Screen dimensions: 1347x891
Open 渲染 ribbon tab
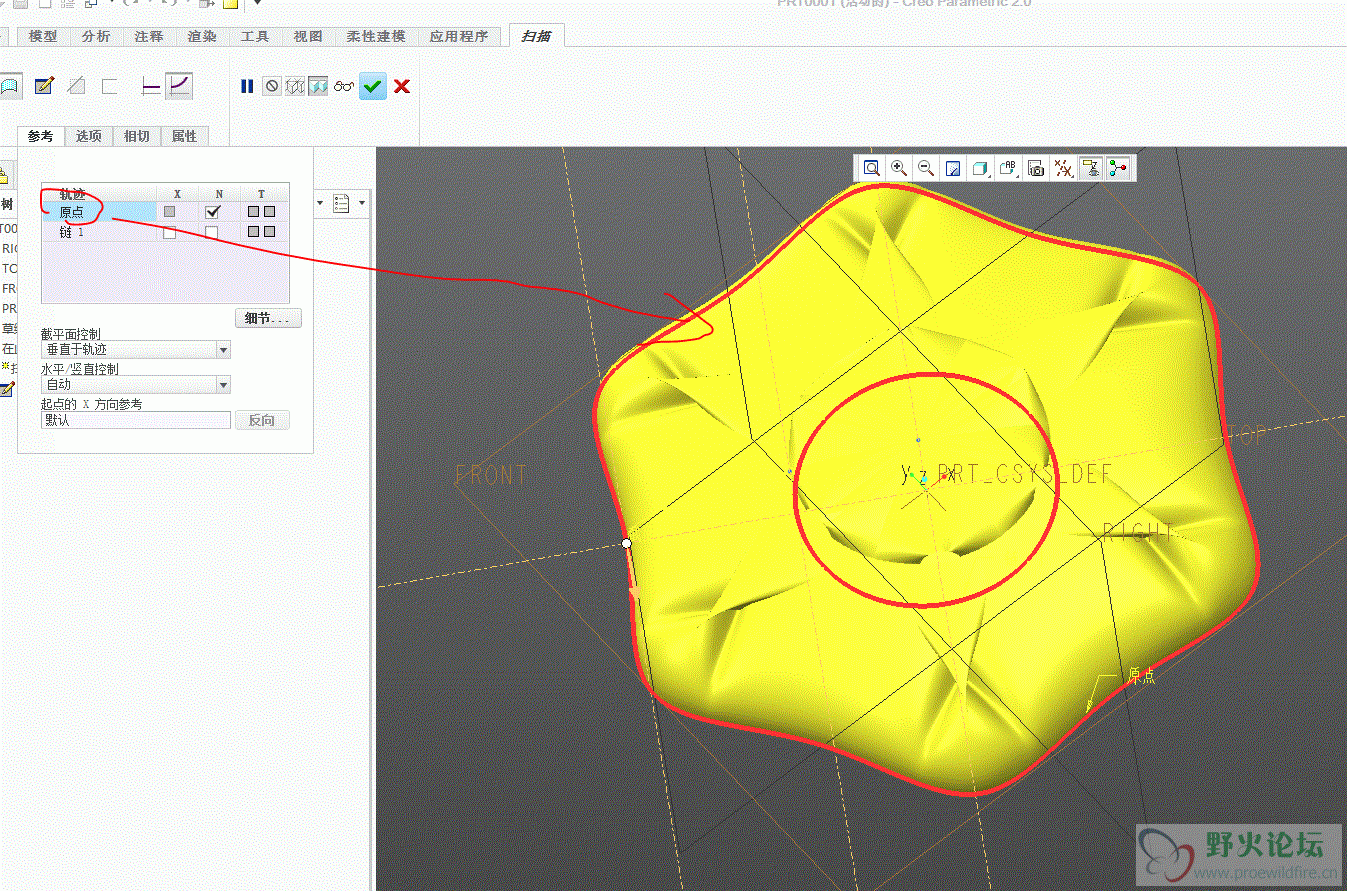pyautogui.click(x=202, y=36)
